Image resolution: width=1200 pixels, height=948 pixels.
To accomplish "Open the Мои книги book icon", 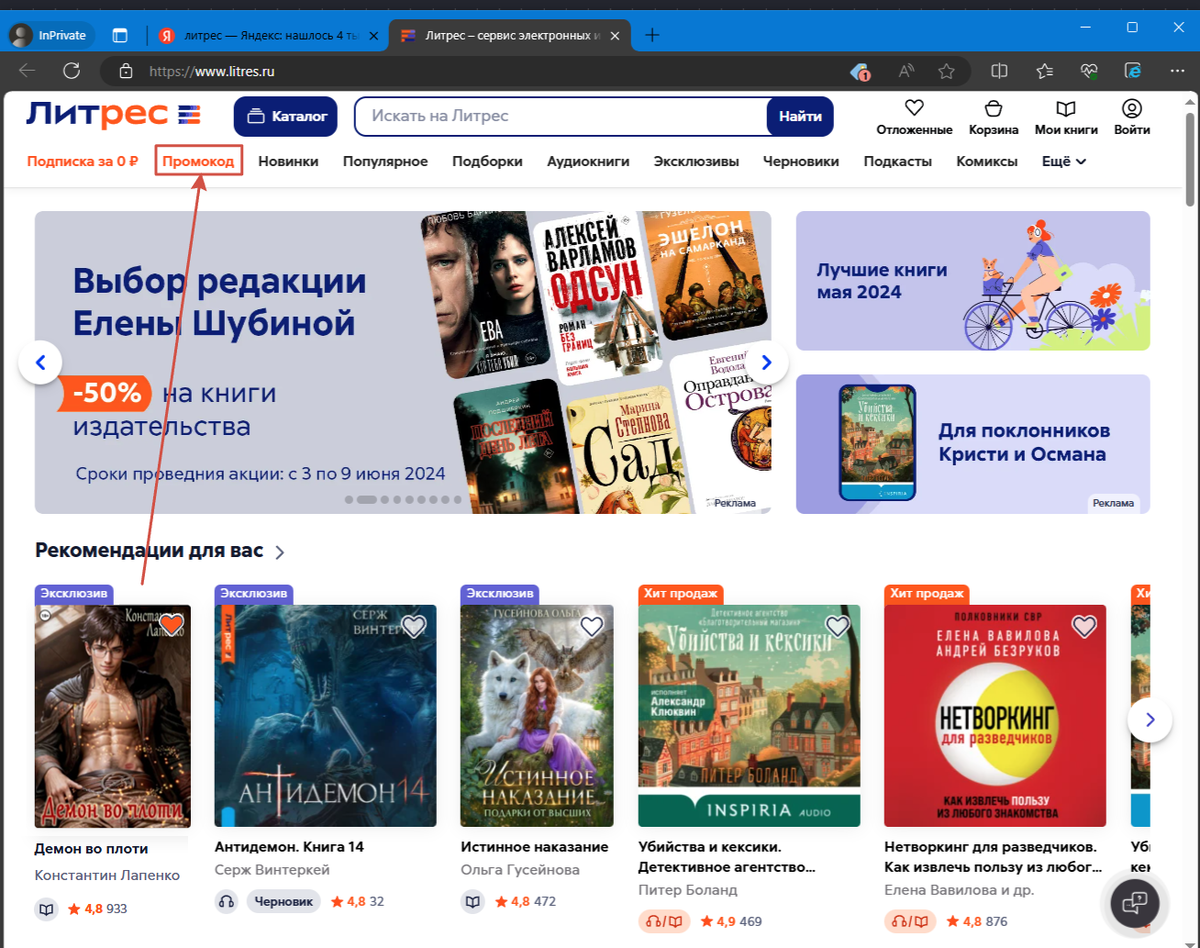I will click(1066, 108).
